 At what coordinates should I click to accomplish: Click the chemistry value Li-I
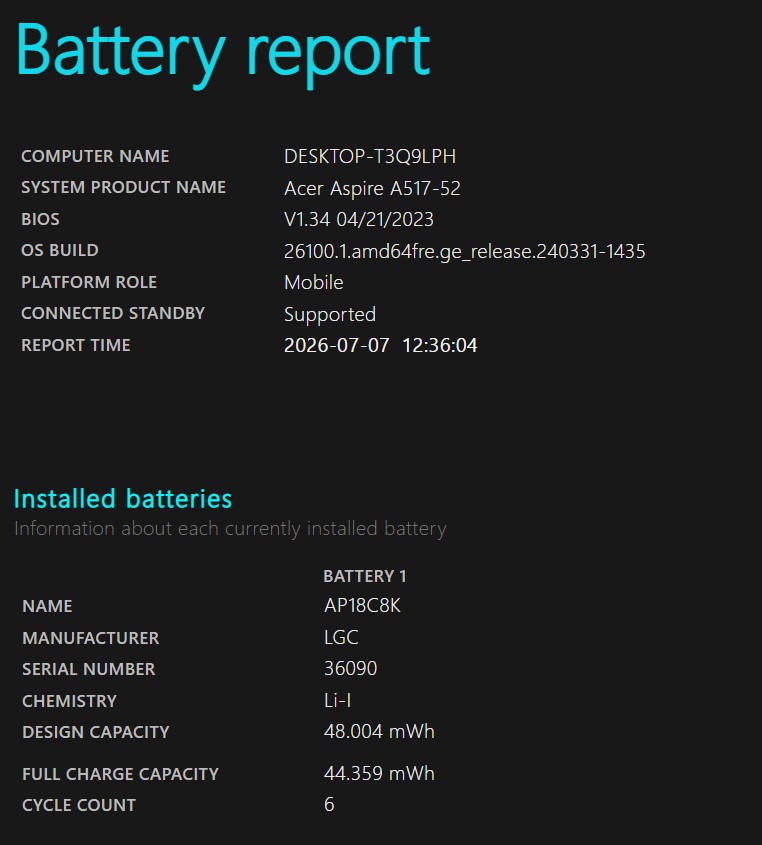337,701
